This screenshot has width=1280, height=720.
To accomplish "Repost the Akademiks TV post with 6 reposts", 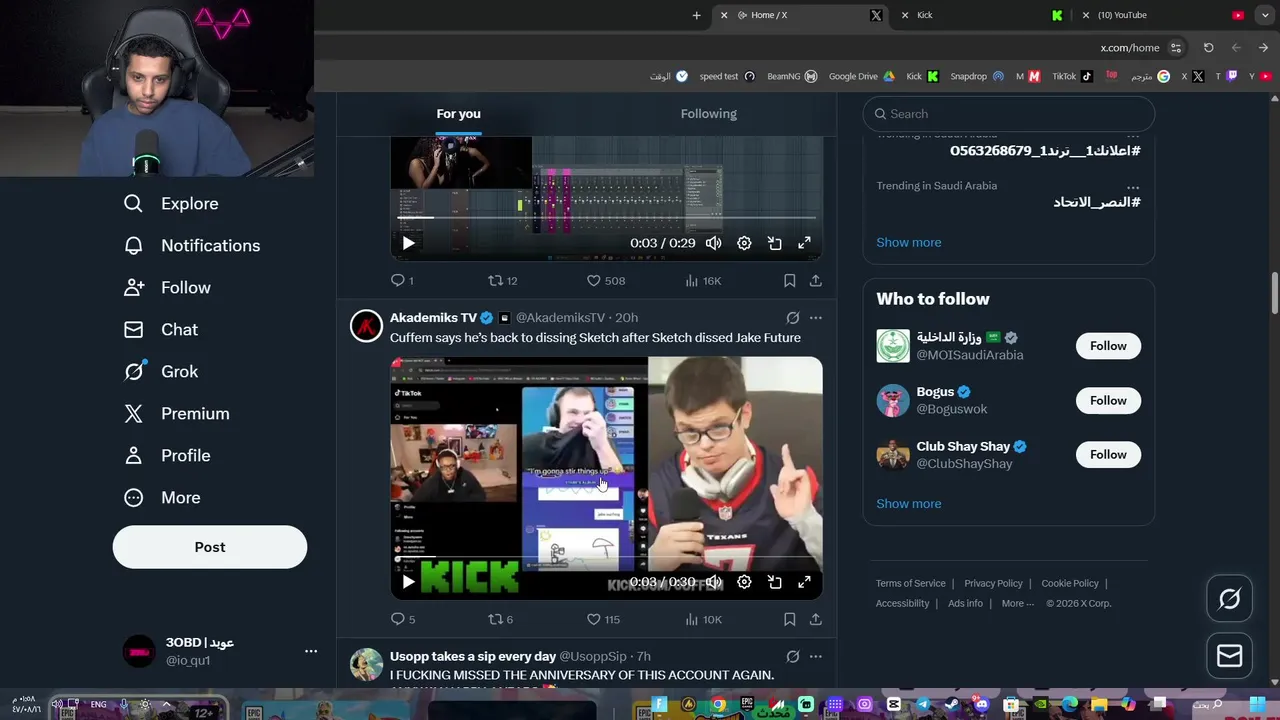I will [x=500, y=619].
